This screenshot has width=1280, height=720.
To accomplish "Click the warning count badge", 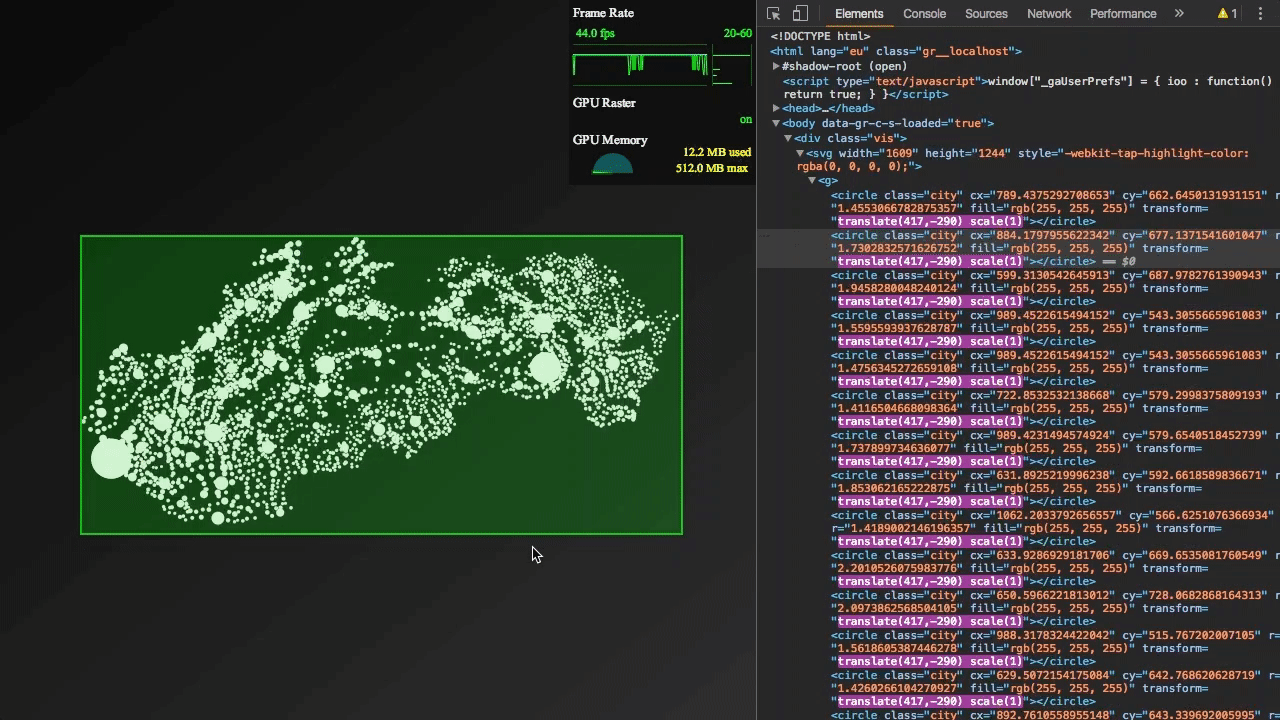I will point(1227,14).
